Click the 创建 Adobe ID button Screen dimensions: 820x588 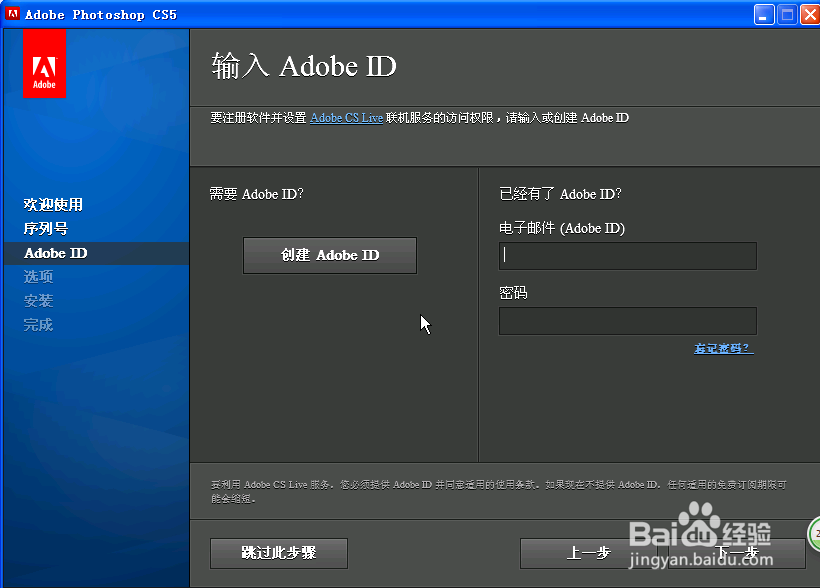[x=330, y=255]
